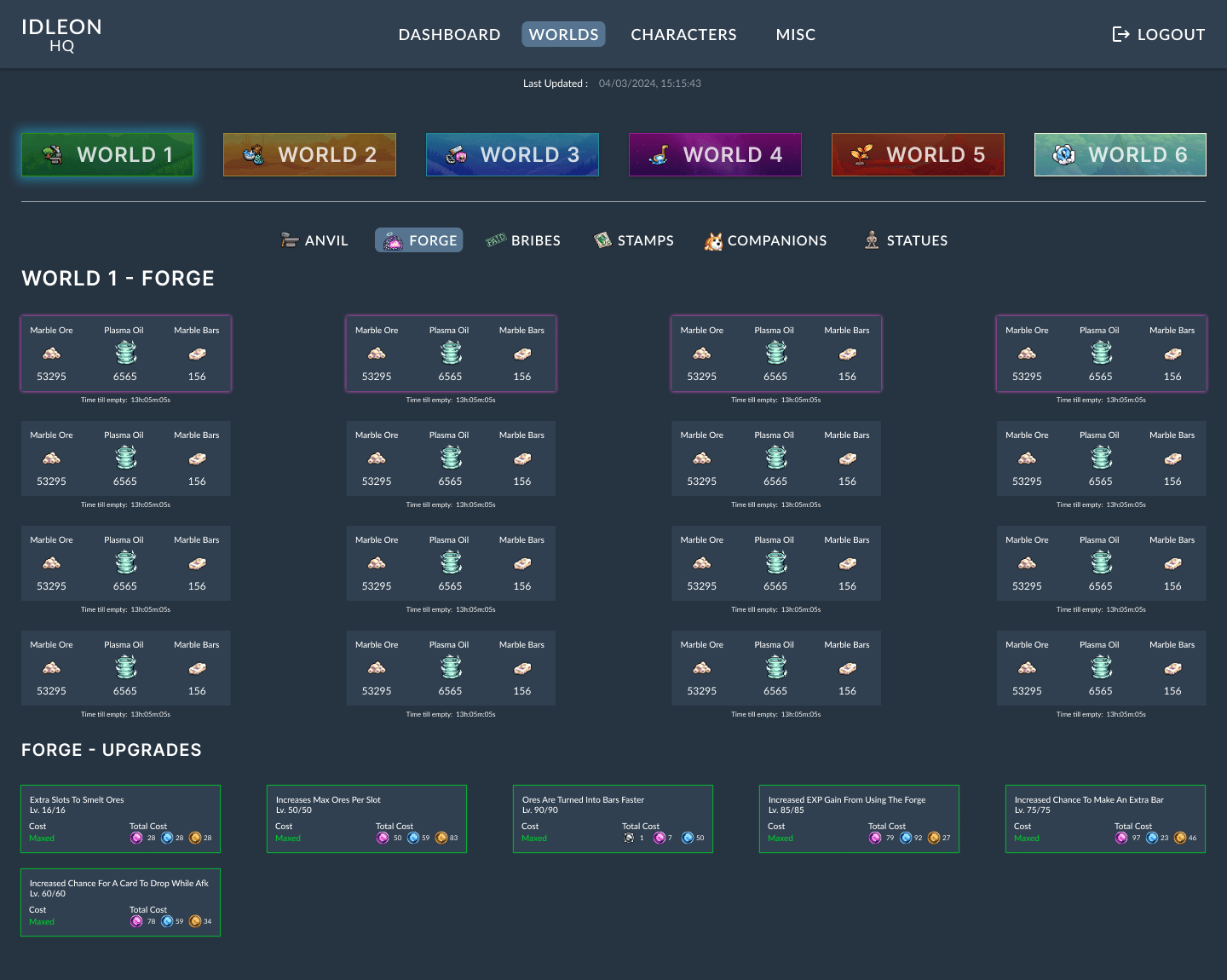
Task: Click the white coin beside 1 in Ores Turned Into Bars
Action: (629, 838)
